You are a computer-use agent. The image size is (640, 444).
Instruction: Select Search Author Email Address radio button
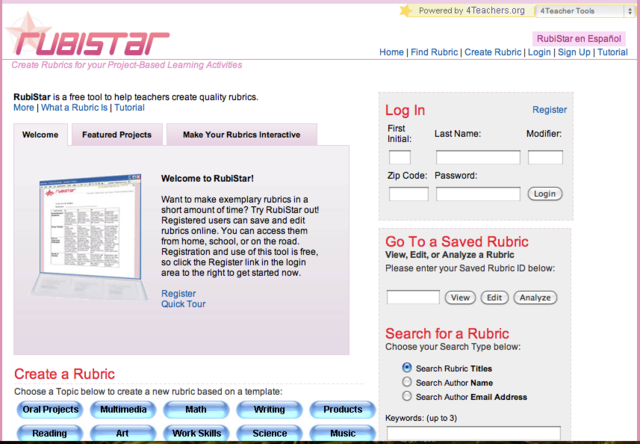pyautogui.click(x=407, y=396)
